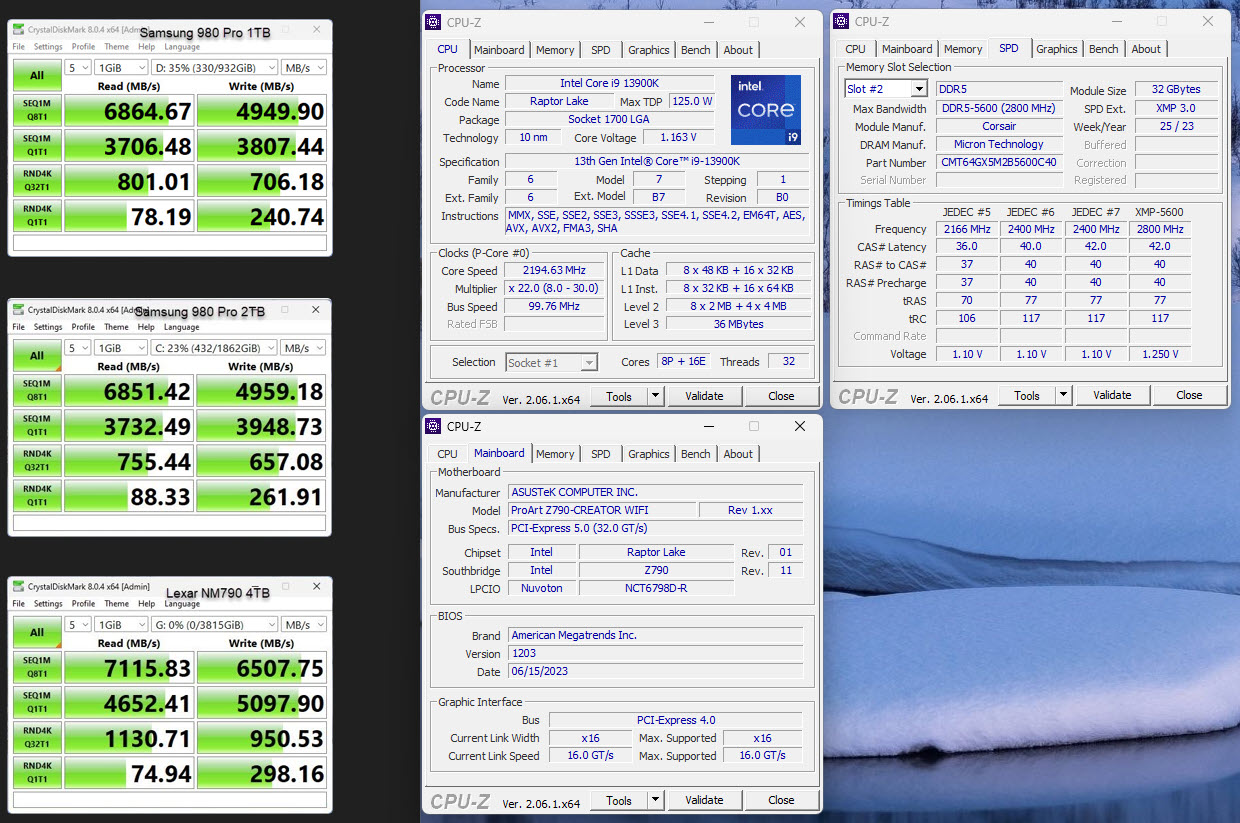
Task: Open the 1GiB size dropdown in C: drive window
Action: tap(121, 348)
